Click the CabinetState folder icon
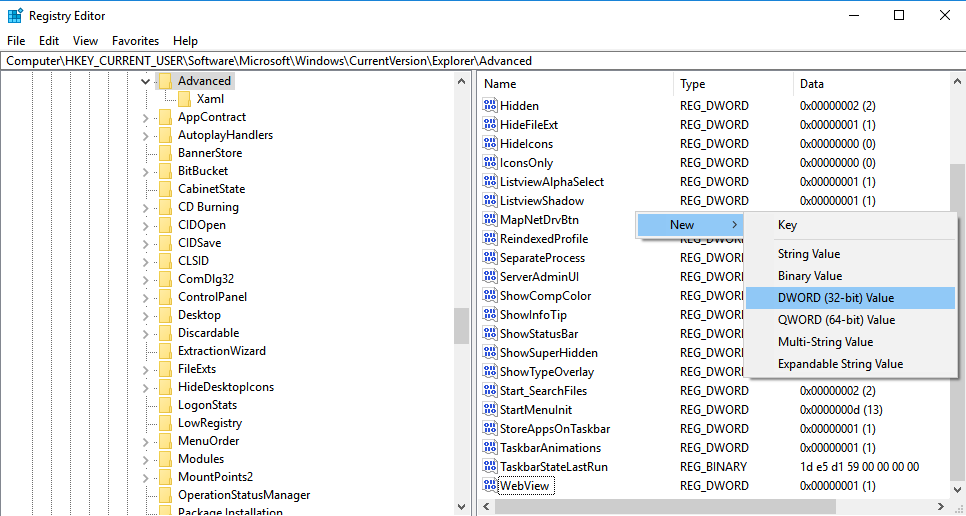This screenshot has height=516, width=966. [x=165, y=189]
